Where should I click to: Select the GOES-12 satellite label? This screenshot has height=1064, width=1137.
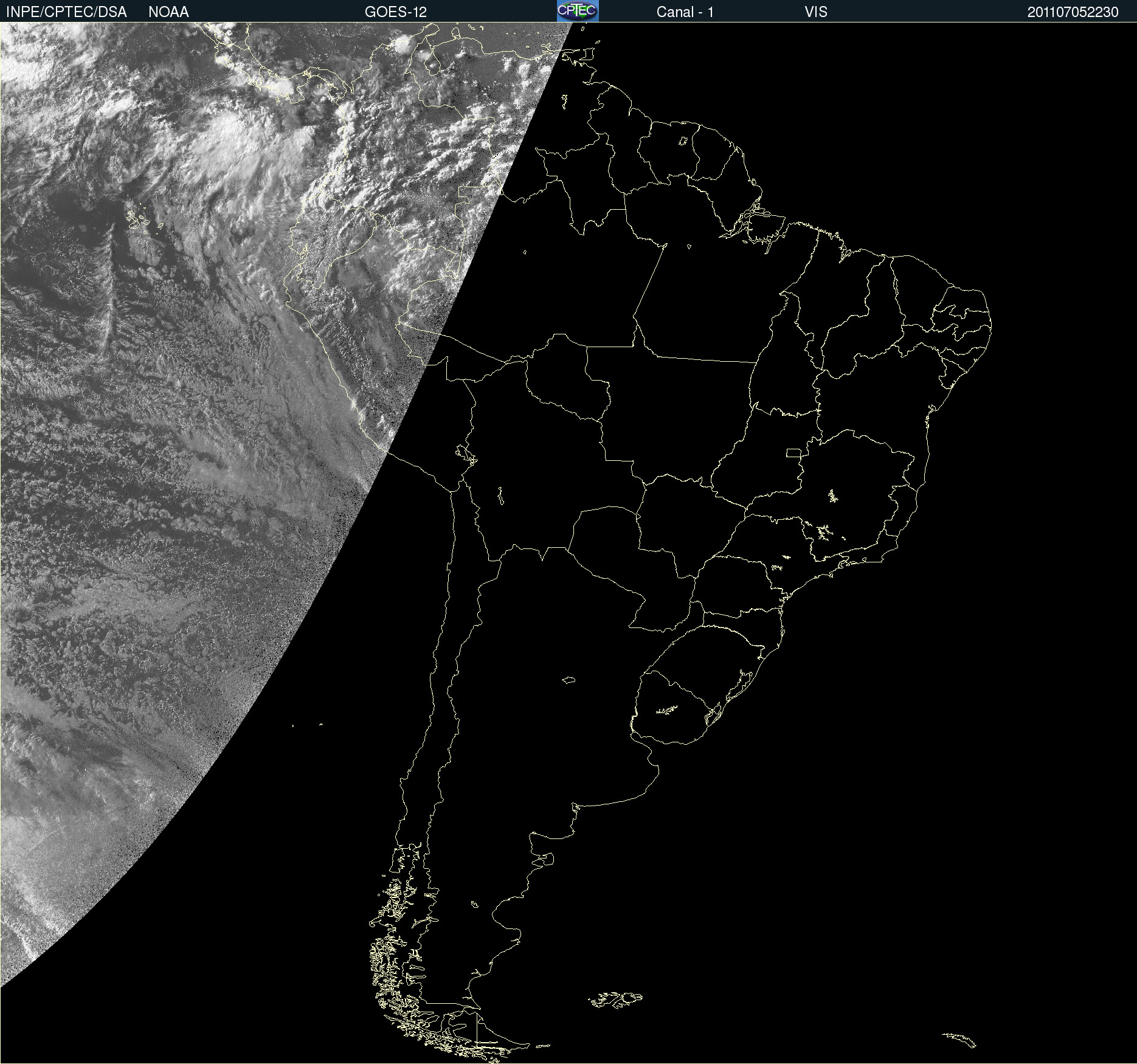[396, 12]
